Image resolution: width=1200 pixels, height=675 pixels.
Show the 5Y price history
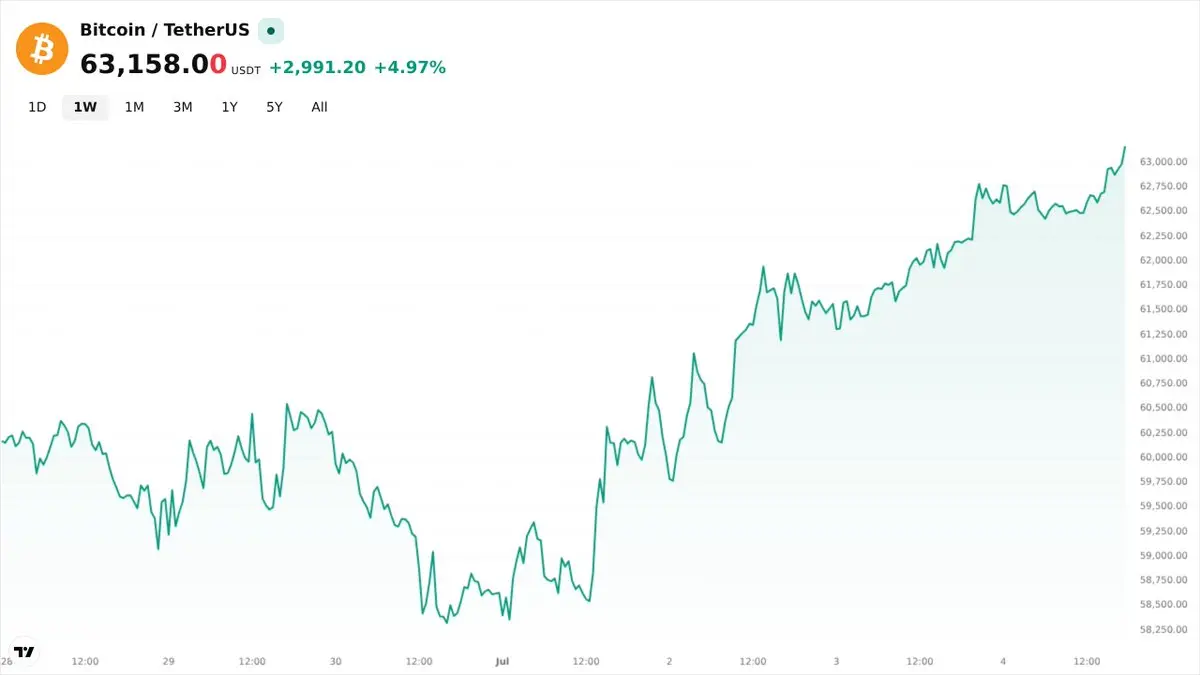(274, 107)
